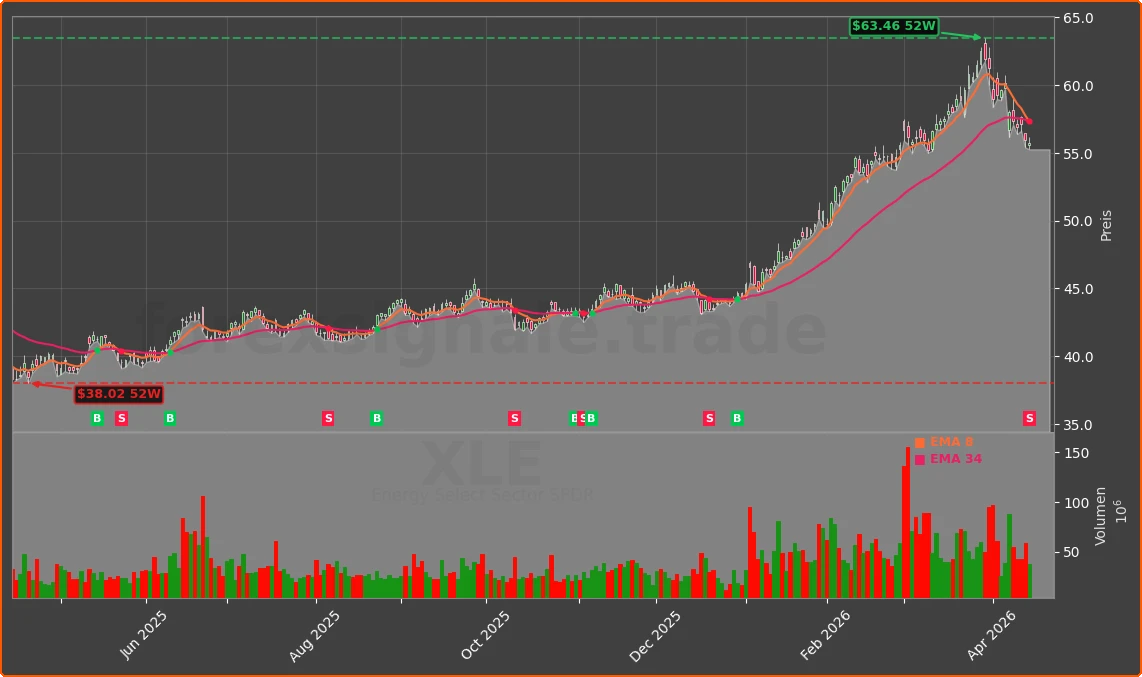Click the green B marker near Aug 2025
Image resolution: width=1142 pixels, height=677 pixels.
[377, 418]
